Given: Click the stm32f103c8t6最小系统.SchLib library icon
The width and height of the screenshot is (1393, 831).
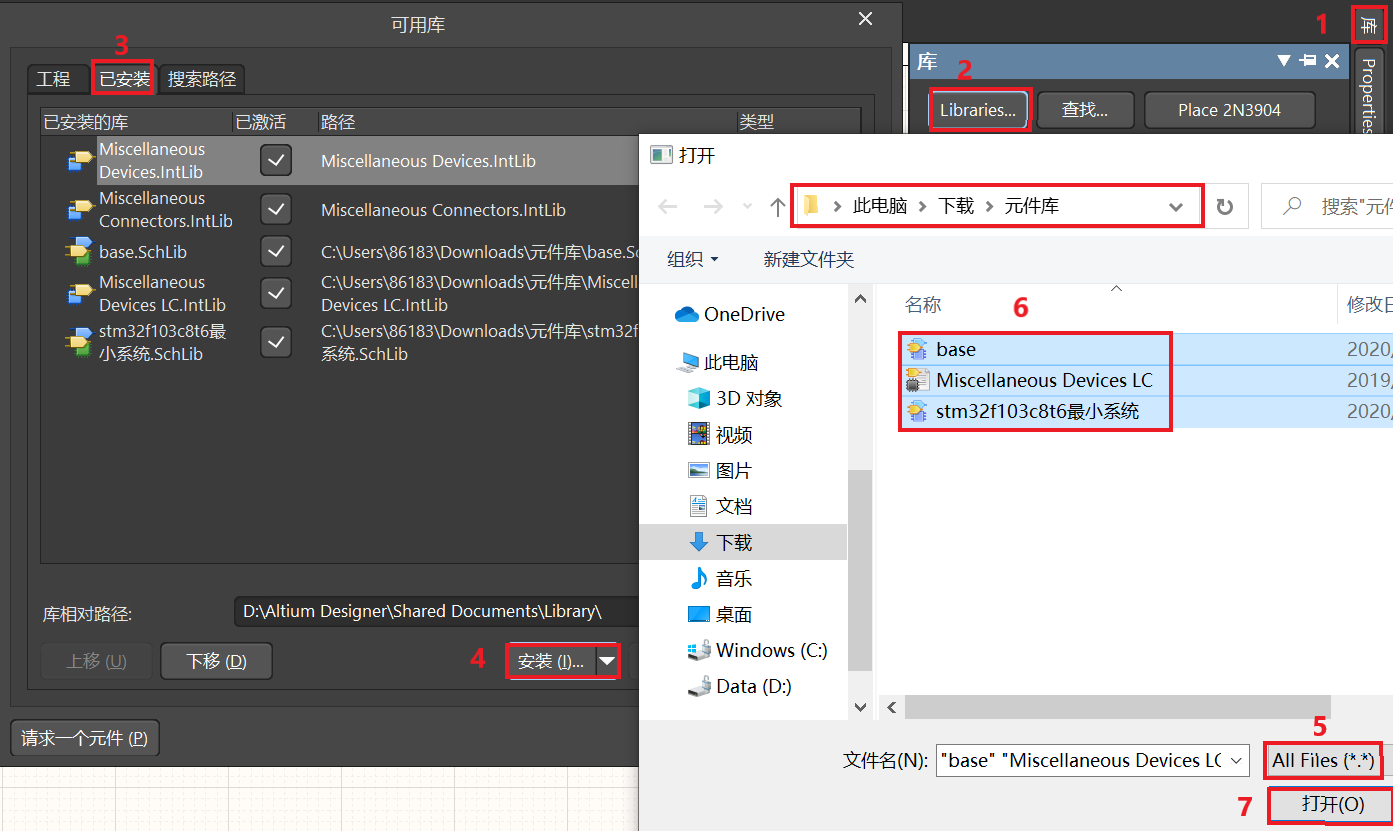Looking at the screenshot, I should tap(80, 342).
